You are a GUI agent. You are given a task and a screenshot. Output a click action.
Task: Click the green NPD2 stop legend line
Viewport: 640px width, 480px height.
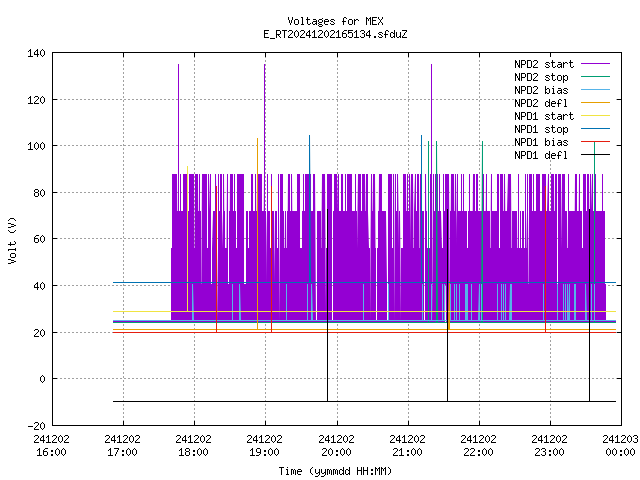[x=595, y=77]
